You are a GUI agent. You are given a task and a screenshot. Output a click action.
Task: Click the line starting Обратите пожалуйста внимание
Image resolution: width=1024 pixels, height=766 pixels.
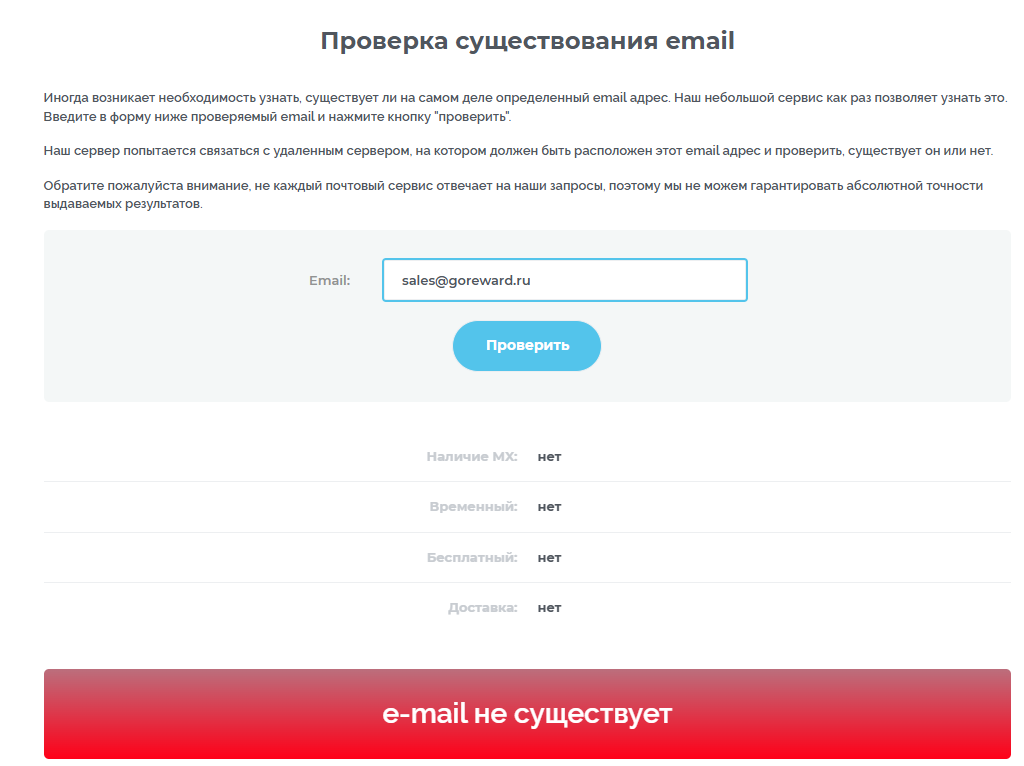(513, 185)
